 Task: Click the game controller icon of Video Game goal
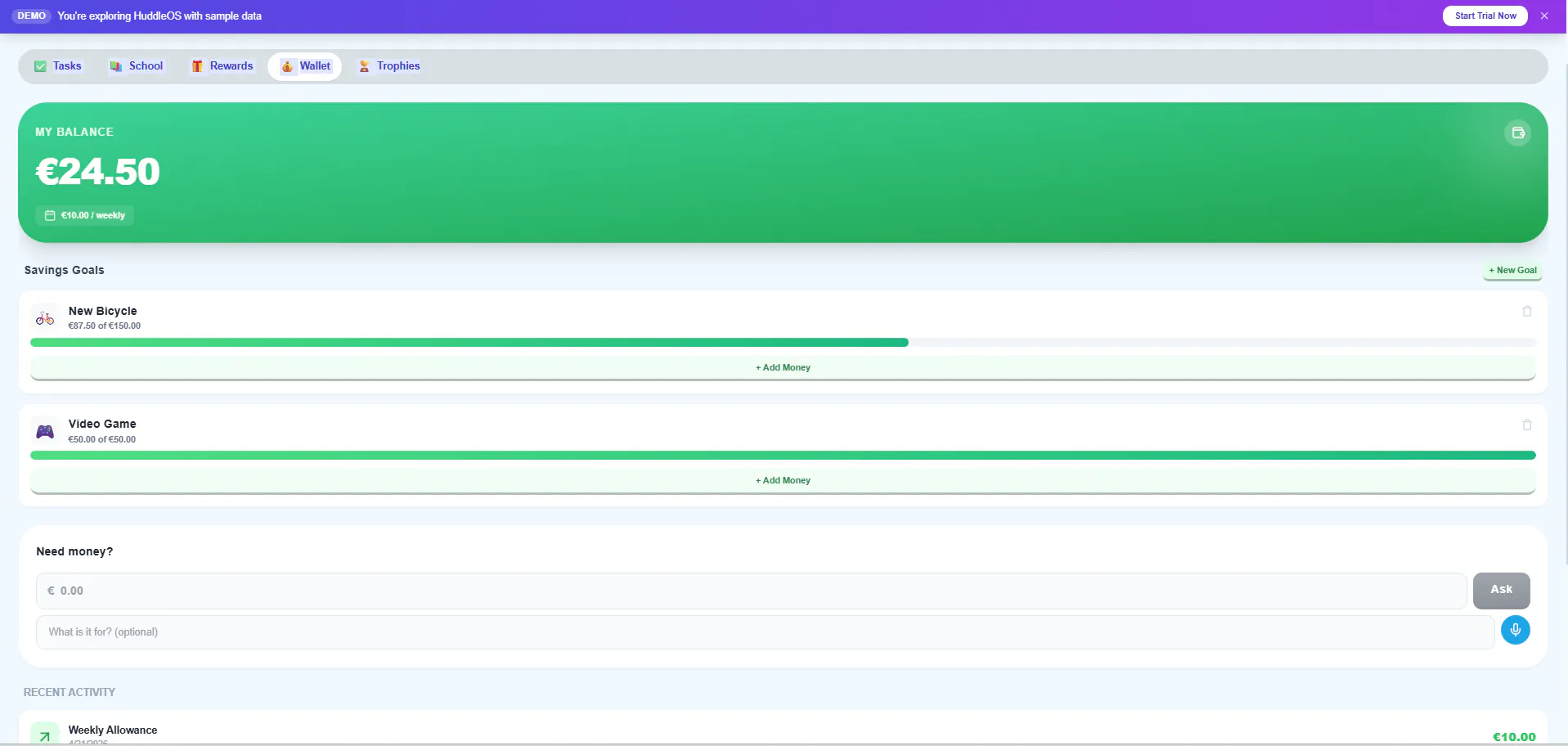coord(45,431)
